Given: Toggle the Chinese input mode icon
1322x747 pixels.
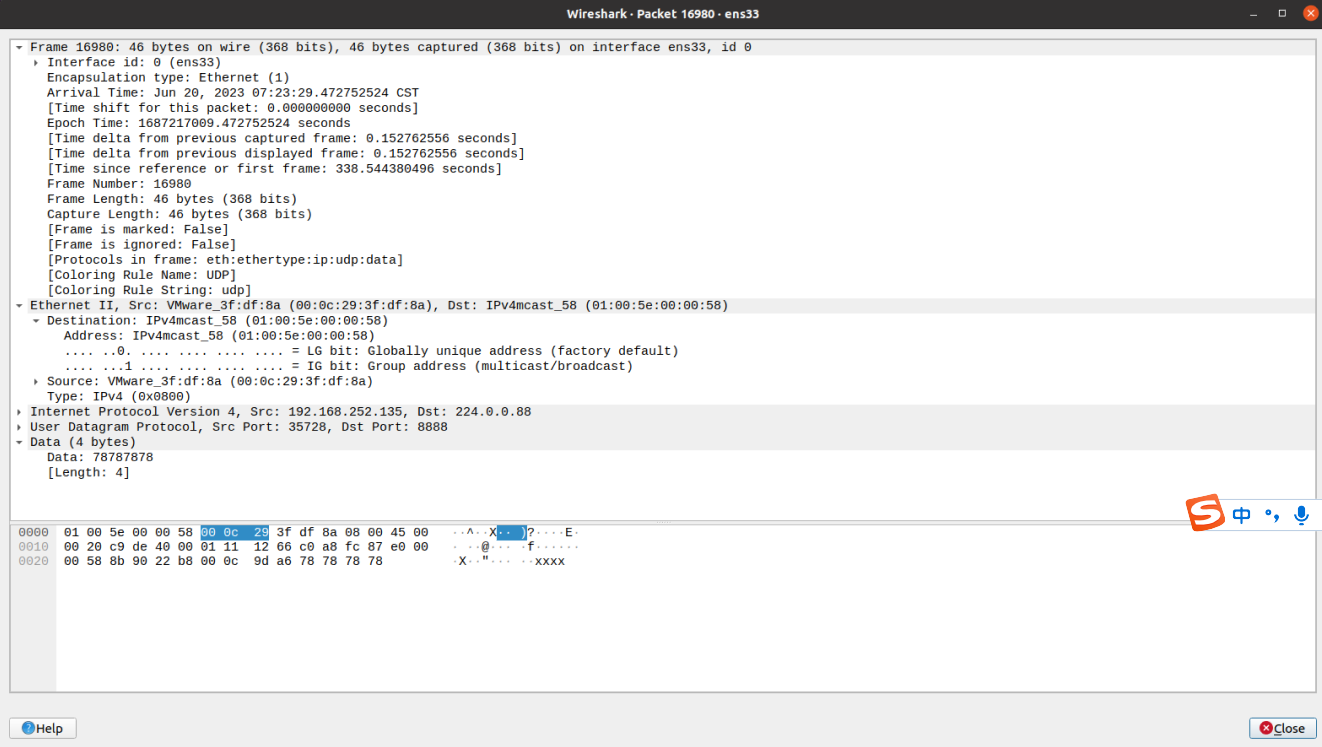Looking at the screenshot, I should click(1242, 515).
